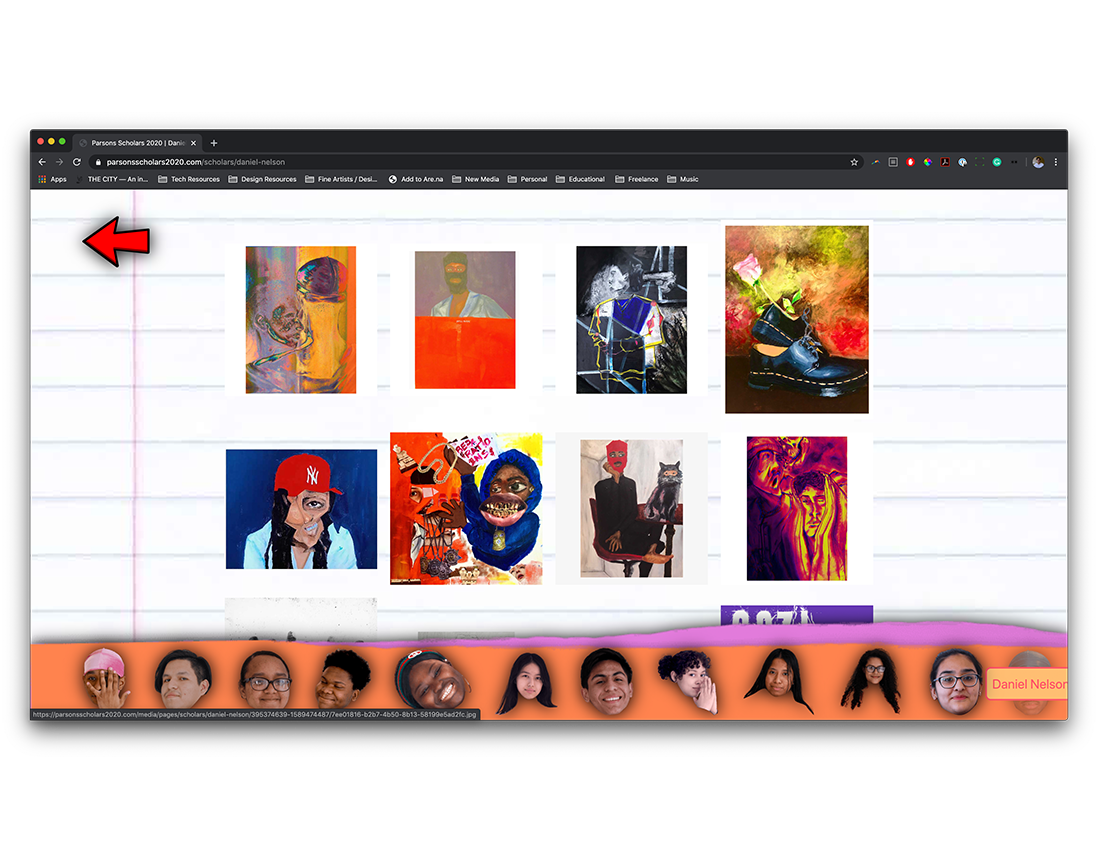Select smiling scholar face, seventh in row
This screenshot has width=1098, height=868.
(607, 682)
